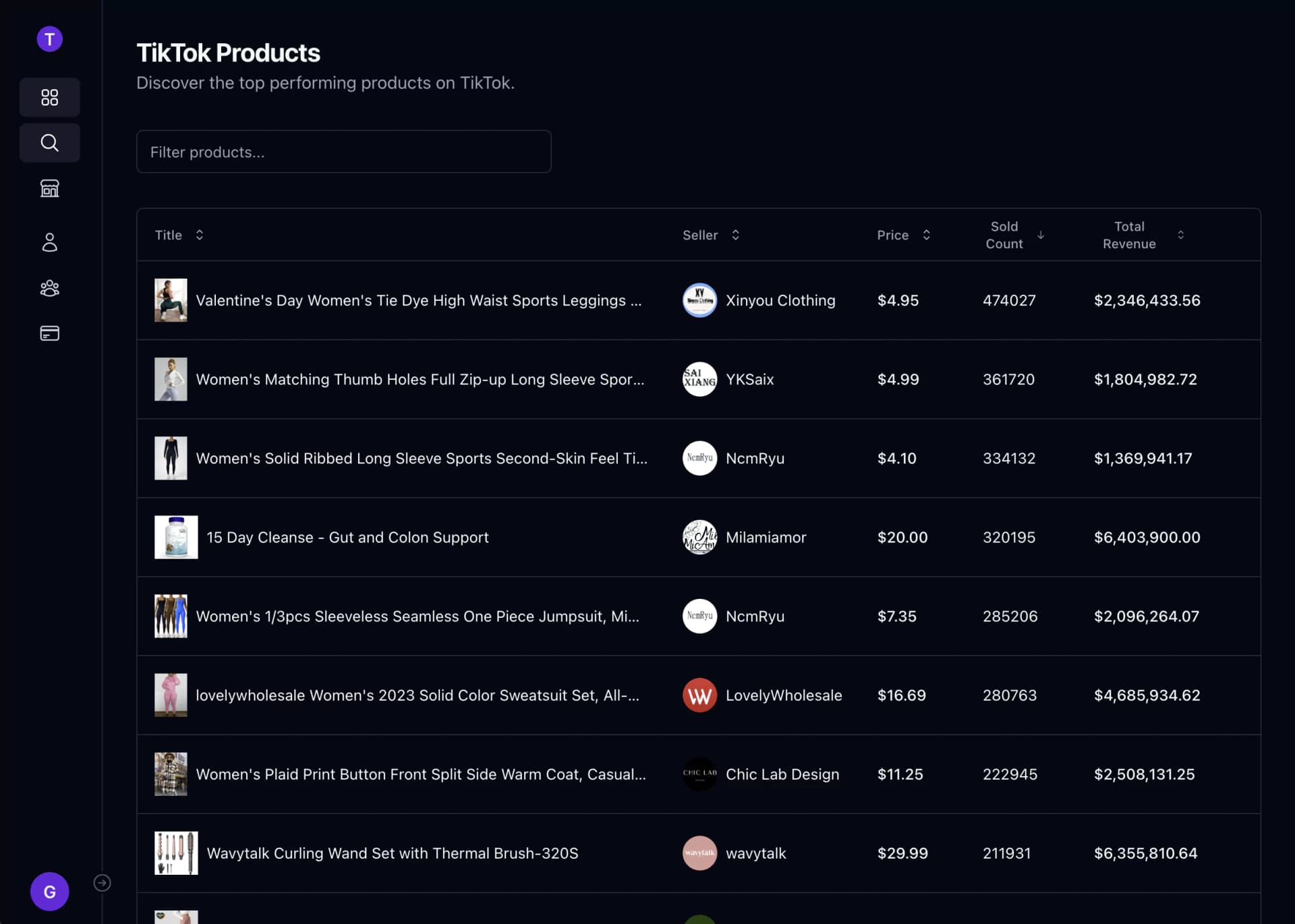Open Solid Ribbed Long Sleeve thumbnail
The height and width of the screenshot is (924, 1295).
(171, 458)
